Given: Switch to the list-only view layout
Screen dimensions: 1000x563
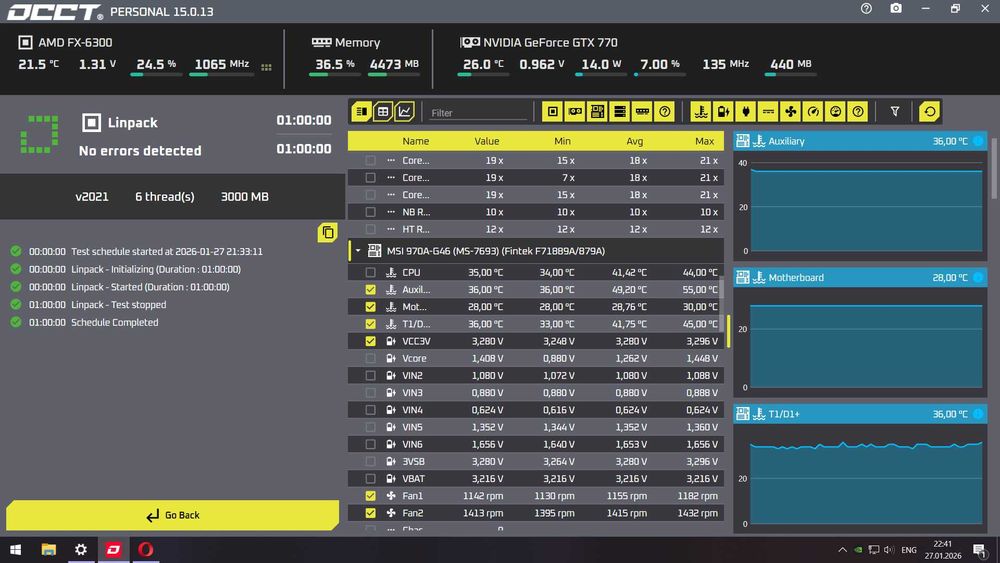Looking at the screenshot, I should tap(361, 112).
